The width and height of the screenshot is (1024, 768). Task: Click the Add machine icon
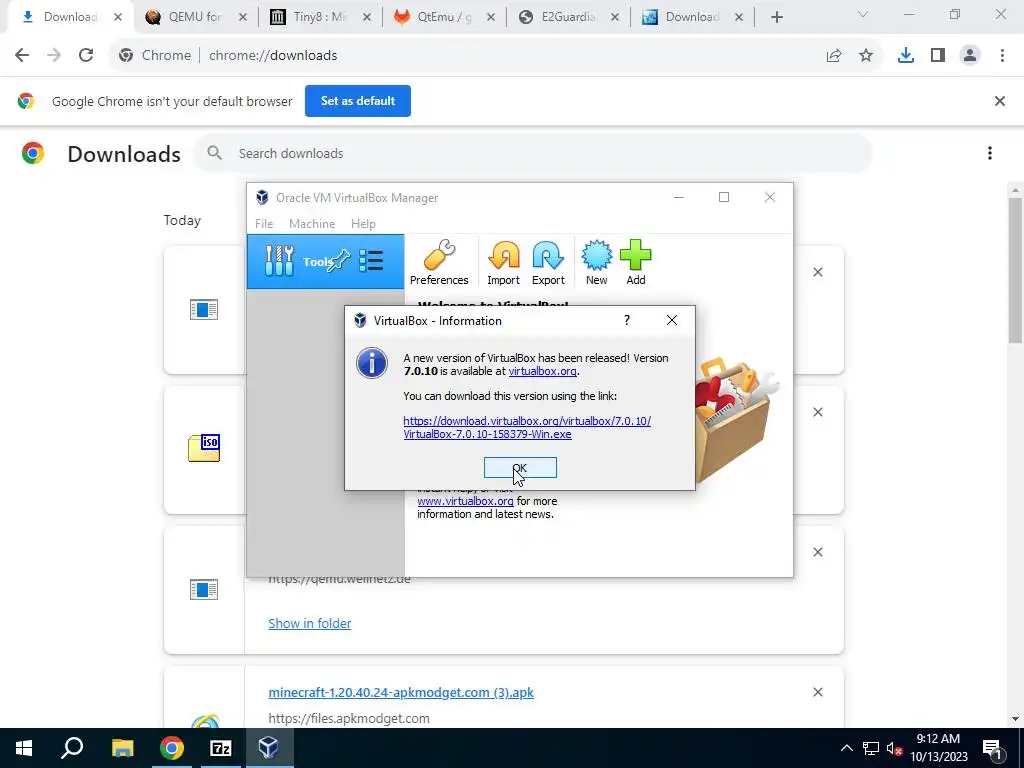[635, 263]
